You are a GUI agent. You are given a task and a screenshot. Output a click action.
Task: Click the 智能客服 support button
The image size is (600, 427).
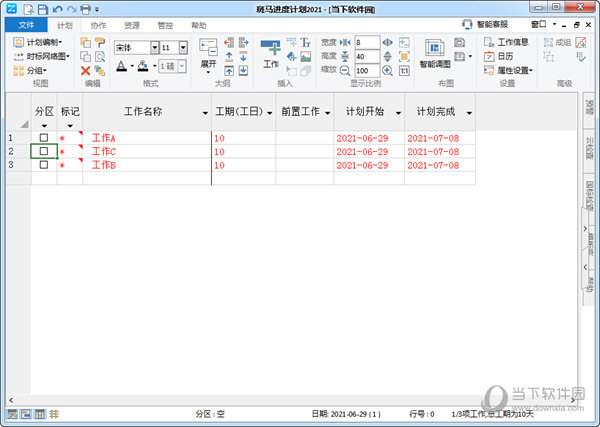[x=484, y=24]
